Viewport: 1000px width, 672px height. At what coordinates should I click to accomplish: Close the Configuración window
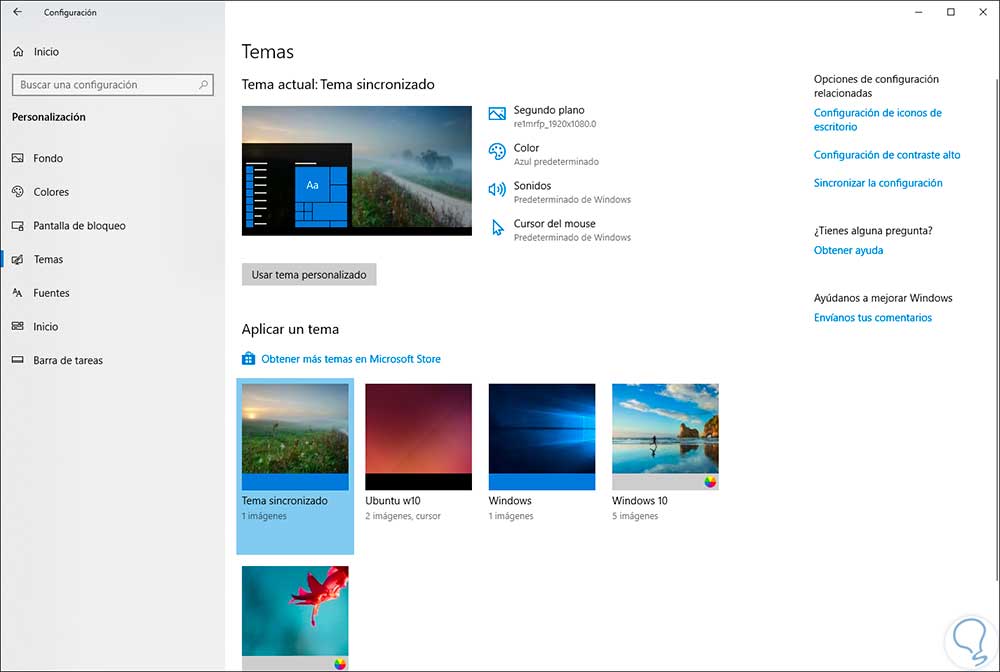pos(983,12)
